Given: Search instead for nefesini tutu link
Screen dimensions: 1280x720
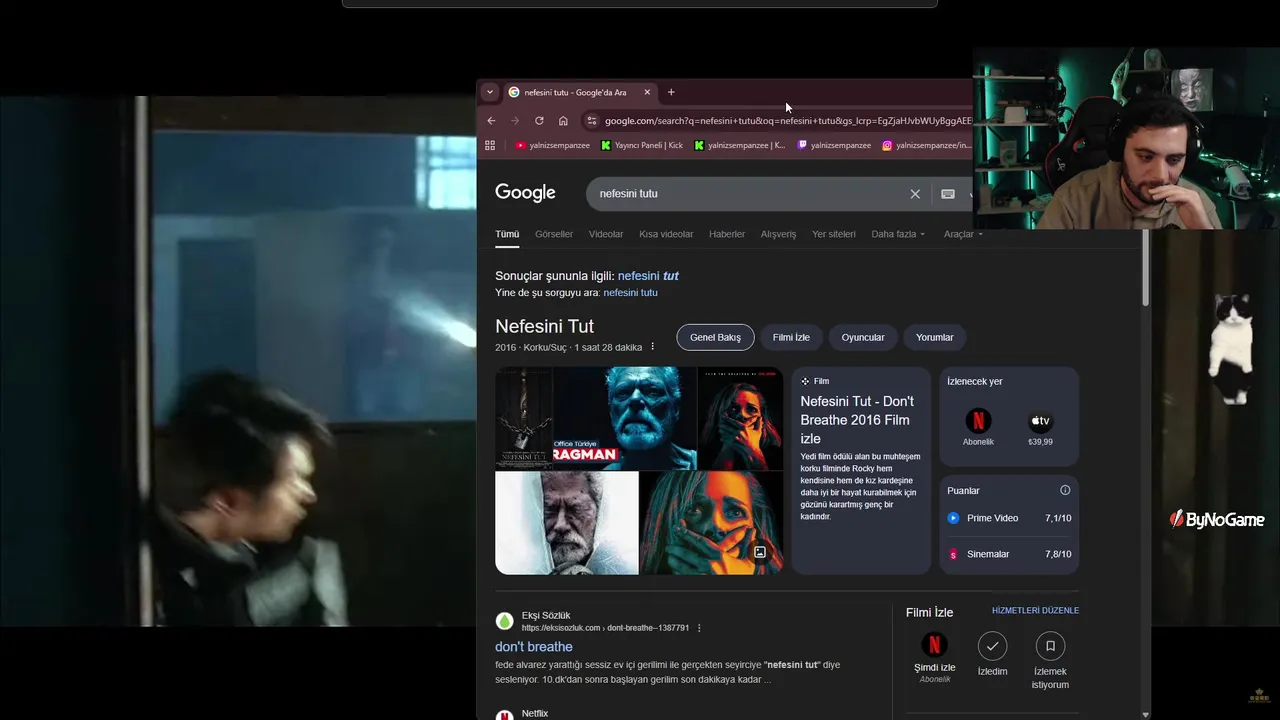Looking at the screenshot, I should (630, 293).
